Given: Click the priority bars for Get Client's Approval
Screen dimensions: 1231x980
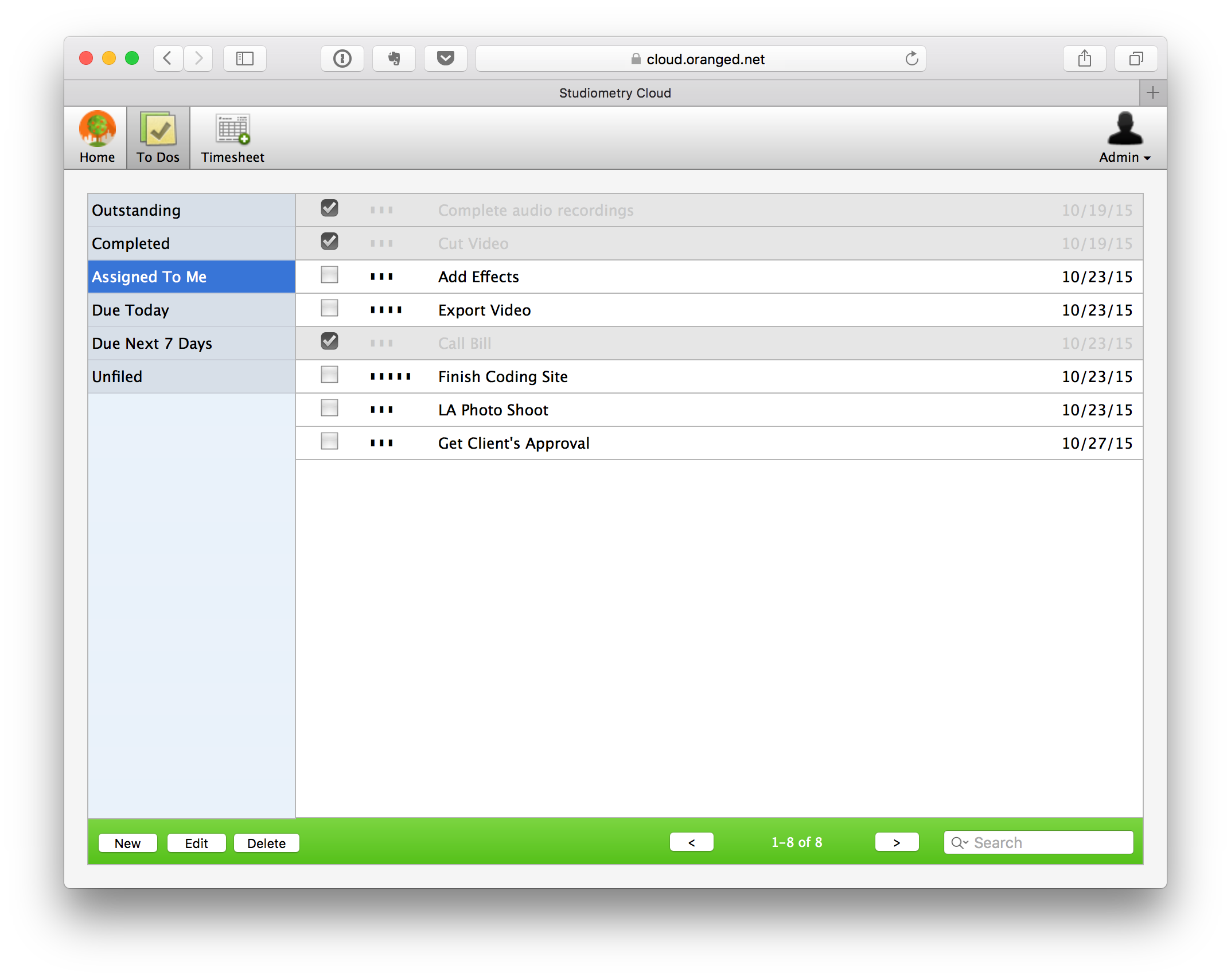Looking at the screenshot, I should (x=381, y=444).
